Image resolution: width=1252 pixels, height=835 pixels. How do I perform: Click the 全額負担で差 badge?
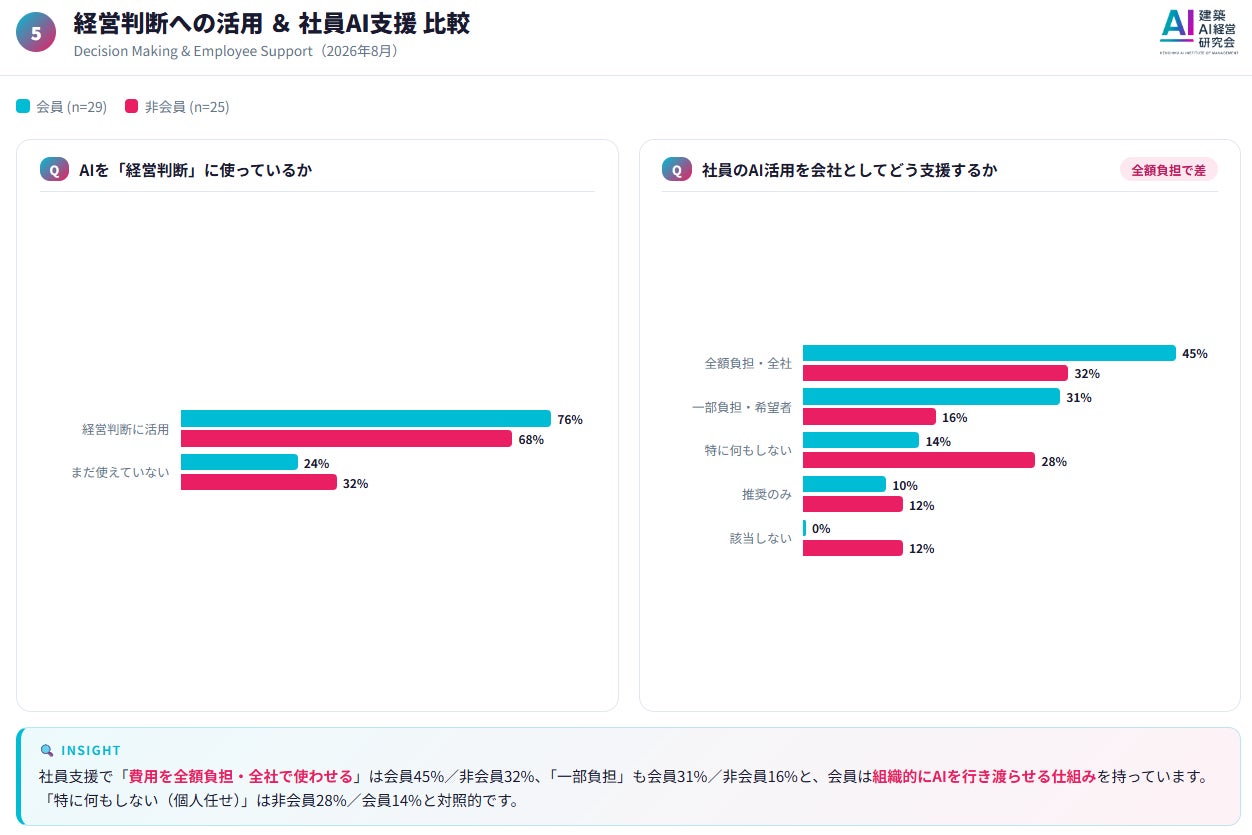(1168, 170)
